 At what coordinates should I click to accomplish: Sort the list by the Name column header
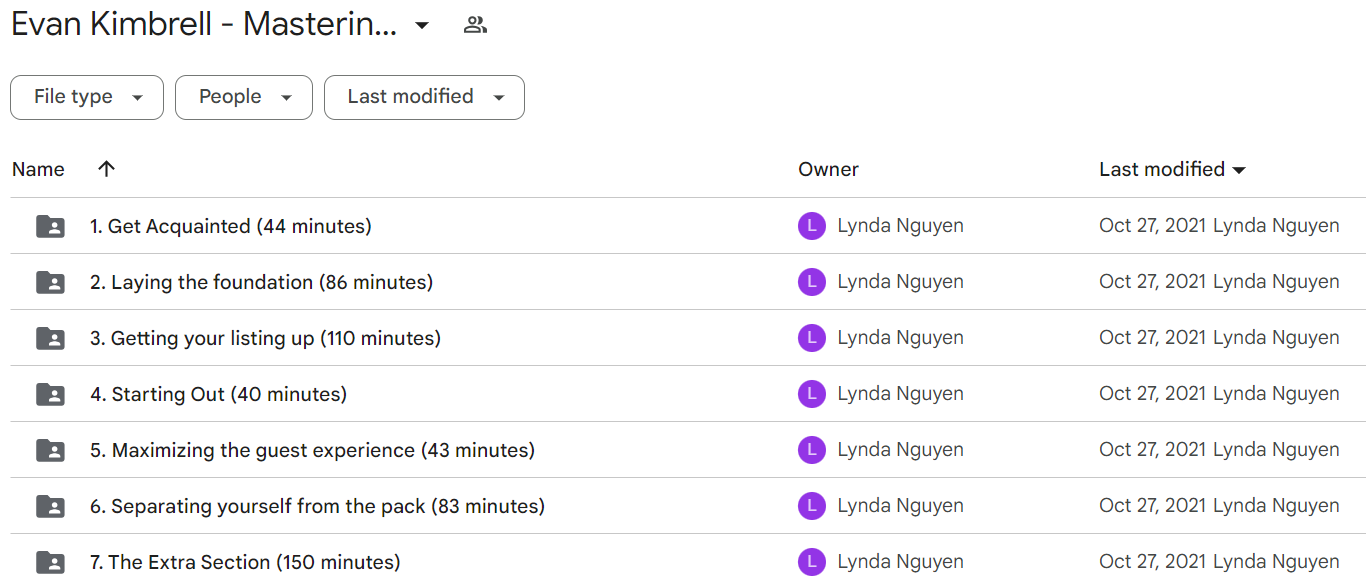[38, 169]
